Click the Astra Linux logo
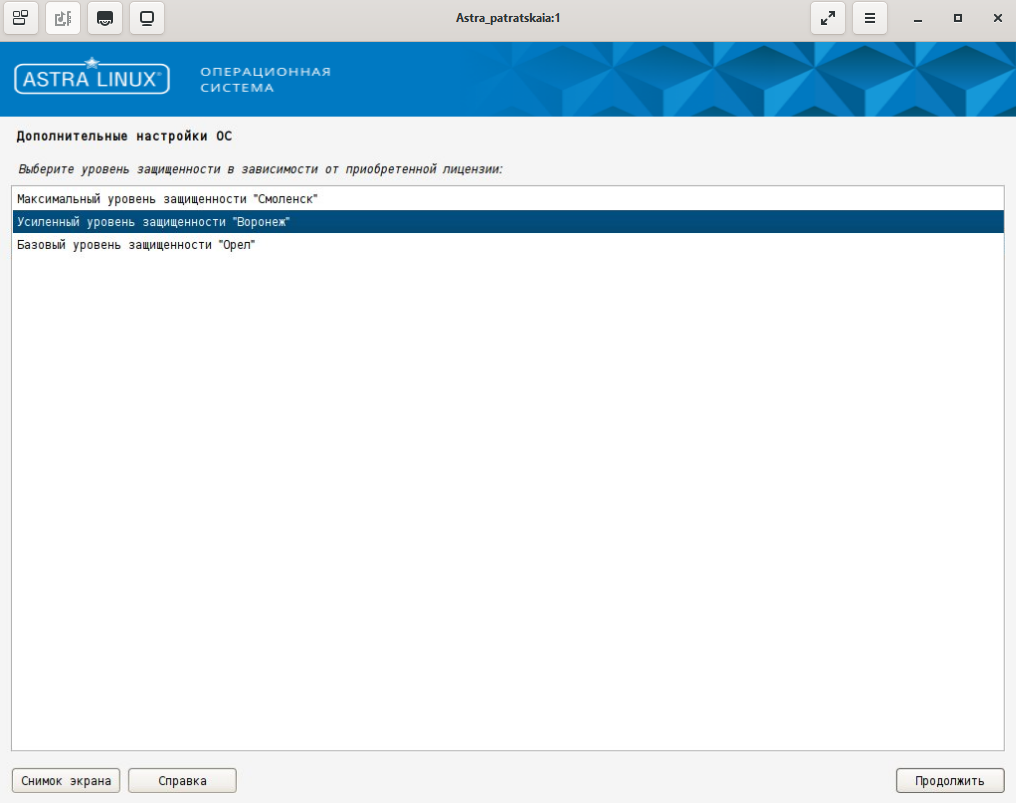Screen dimensions: 1016x803 pyautogui.click(x=92, y=76)
